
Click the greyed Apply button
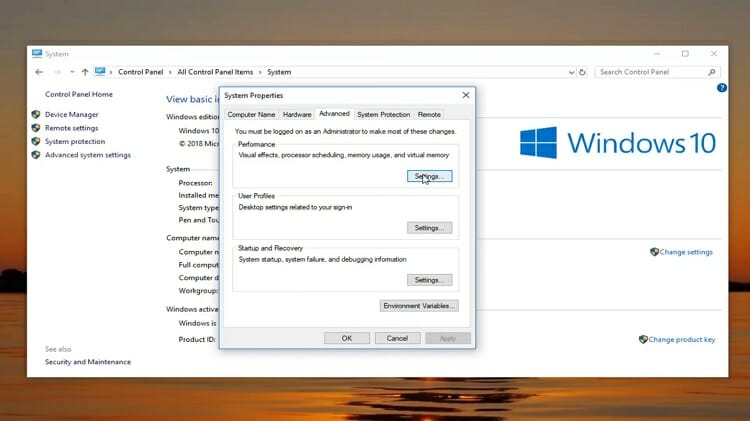pos(448,338)
